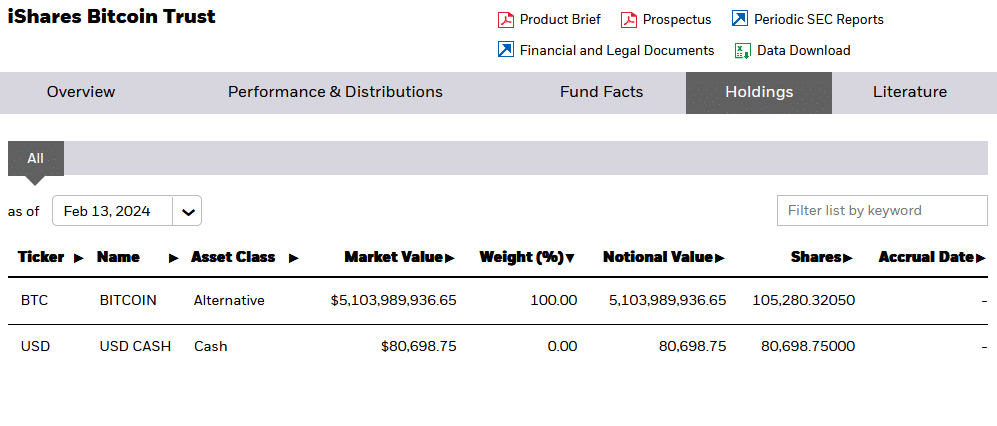
Task: Open Financial and Legal Documents link
Action: pyautogui.click(x=617, y=50)
